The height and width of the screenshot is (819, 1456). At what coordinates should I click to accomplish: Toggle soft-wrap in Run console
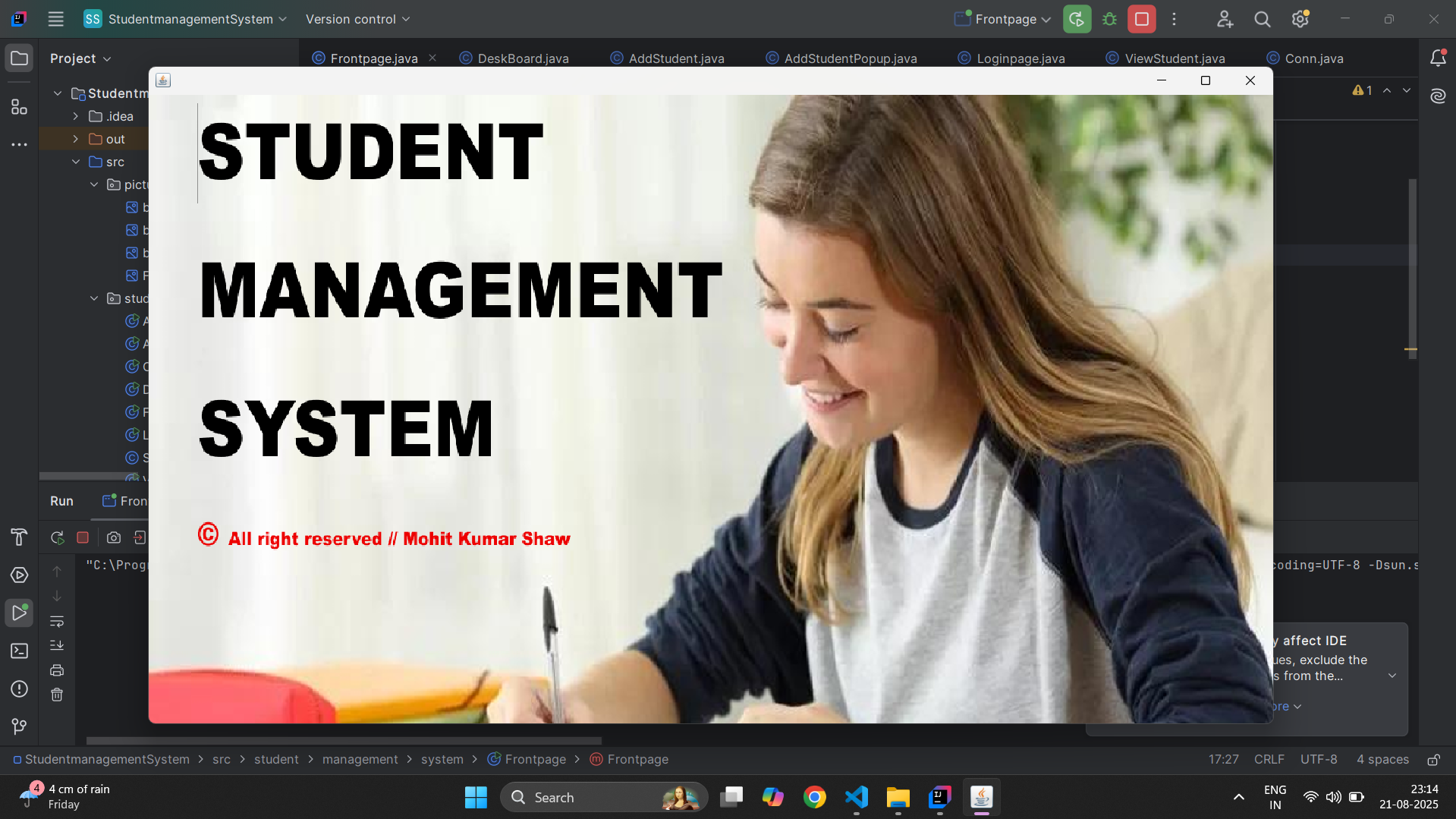coord(57,621)
